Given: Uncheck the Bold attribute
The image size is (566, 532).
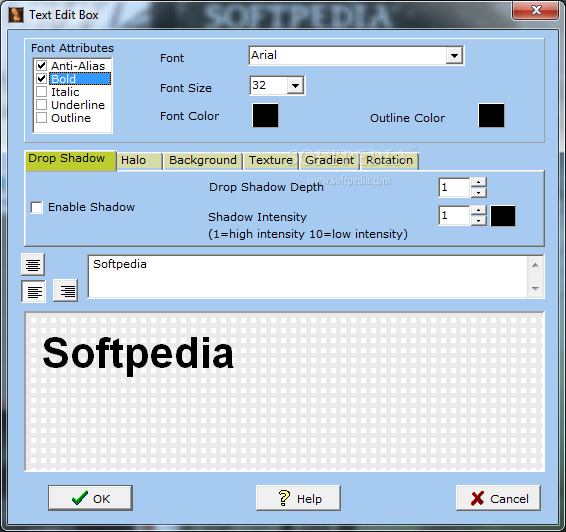Looking at the screenshot, I should click(x=42, y=79).
